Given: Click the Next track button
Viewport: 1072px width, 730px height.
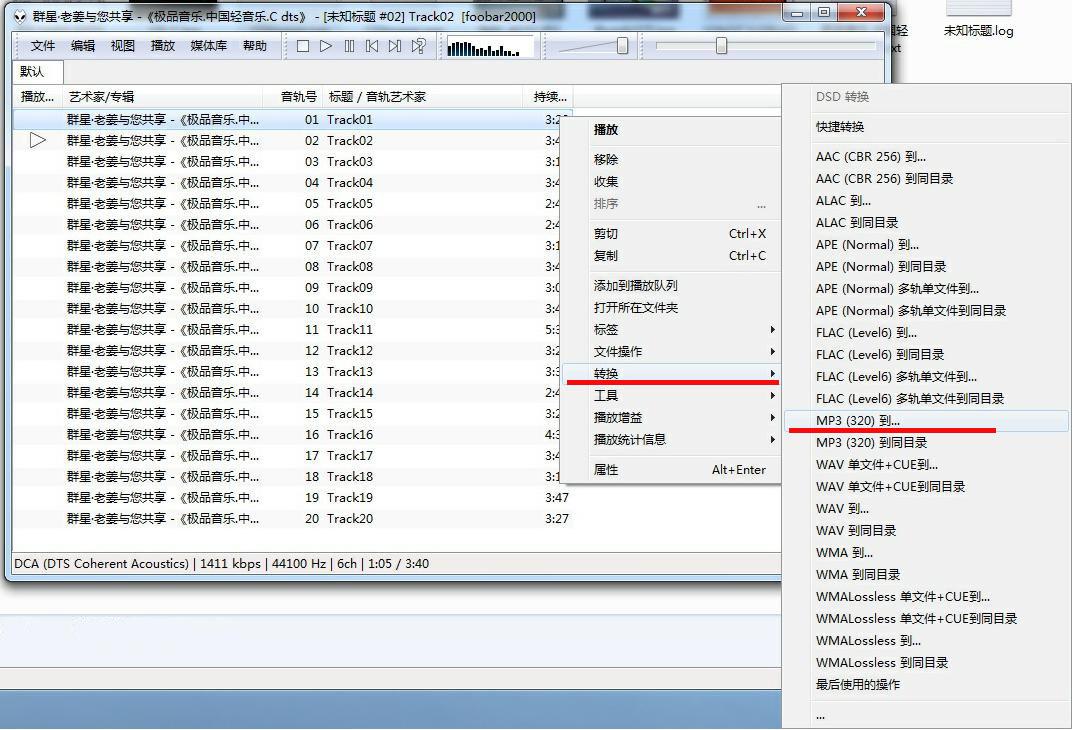Looking at the screenshot, I should click(395, 46).
